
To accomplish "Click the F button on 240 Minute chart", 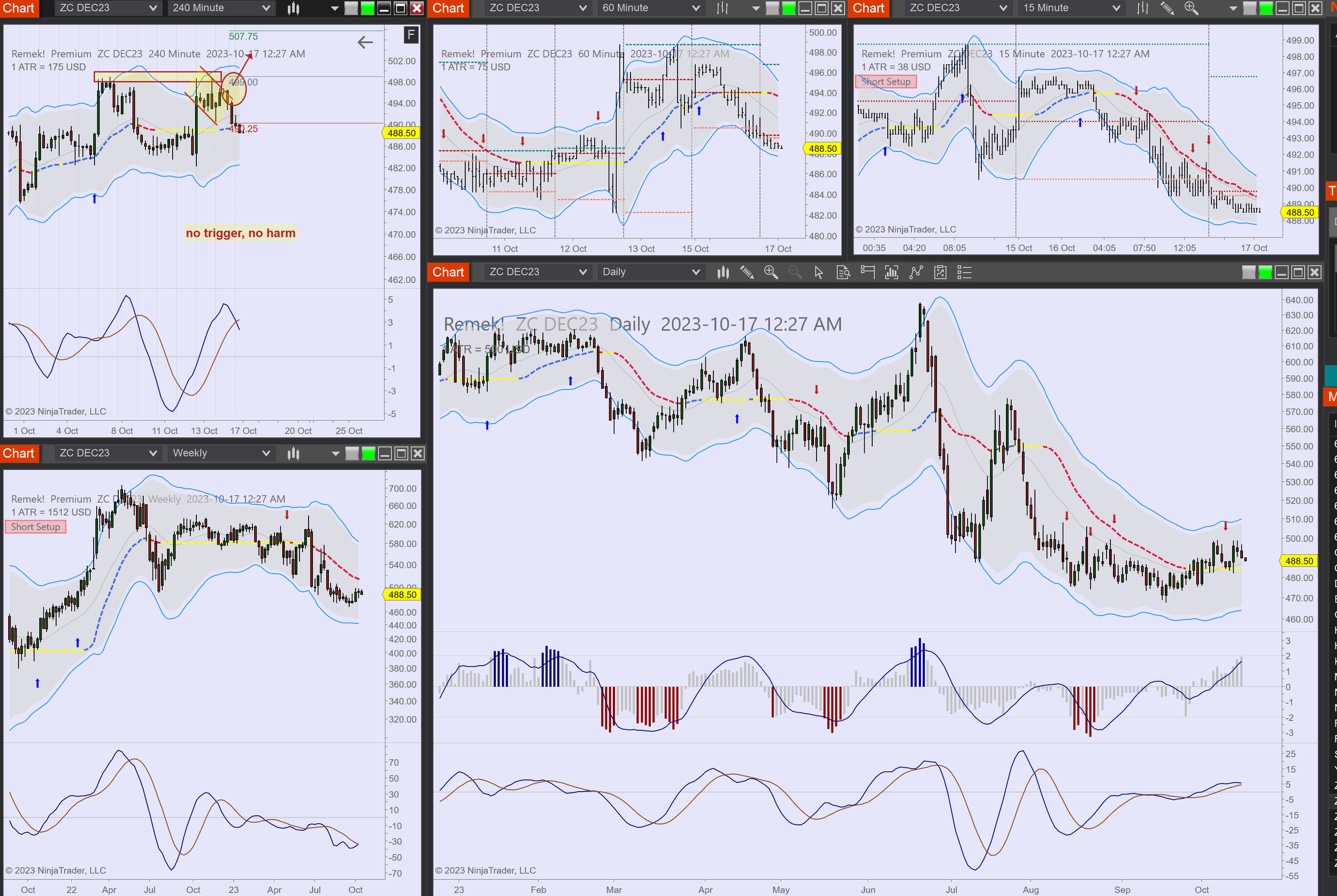I will 410,35.
